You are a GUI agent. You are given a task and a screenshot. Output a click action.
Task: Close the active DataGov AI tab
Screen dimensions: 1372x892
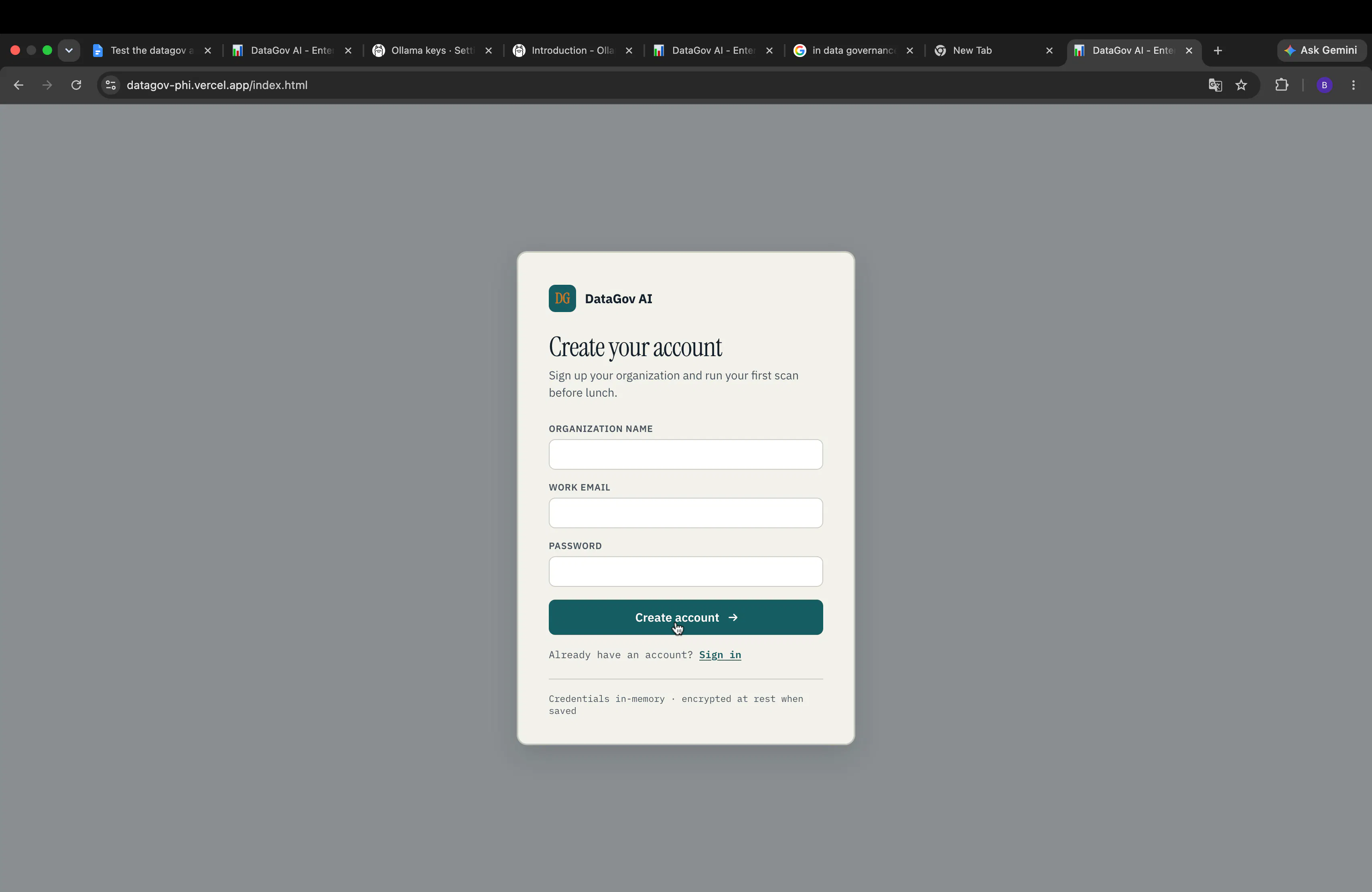pyautogui.click(x=1189, y=51)
